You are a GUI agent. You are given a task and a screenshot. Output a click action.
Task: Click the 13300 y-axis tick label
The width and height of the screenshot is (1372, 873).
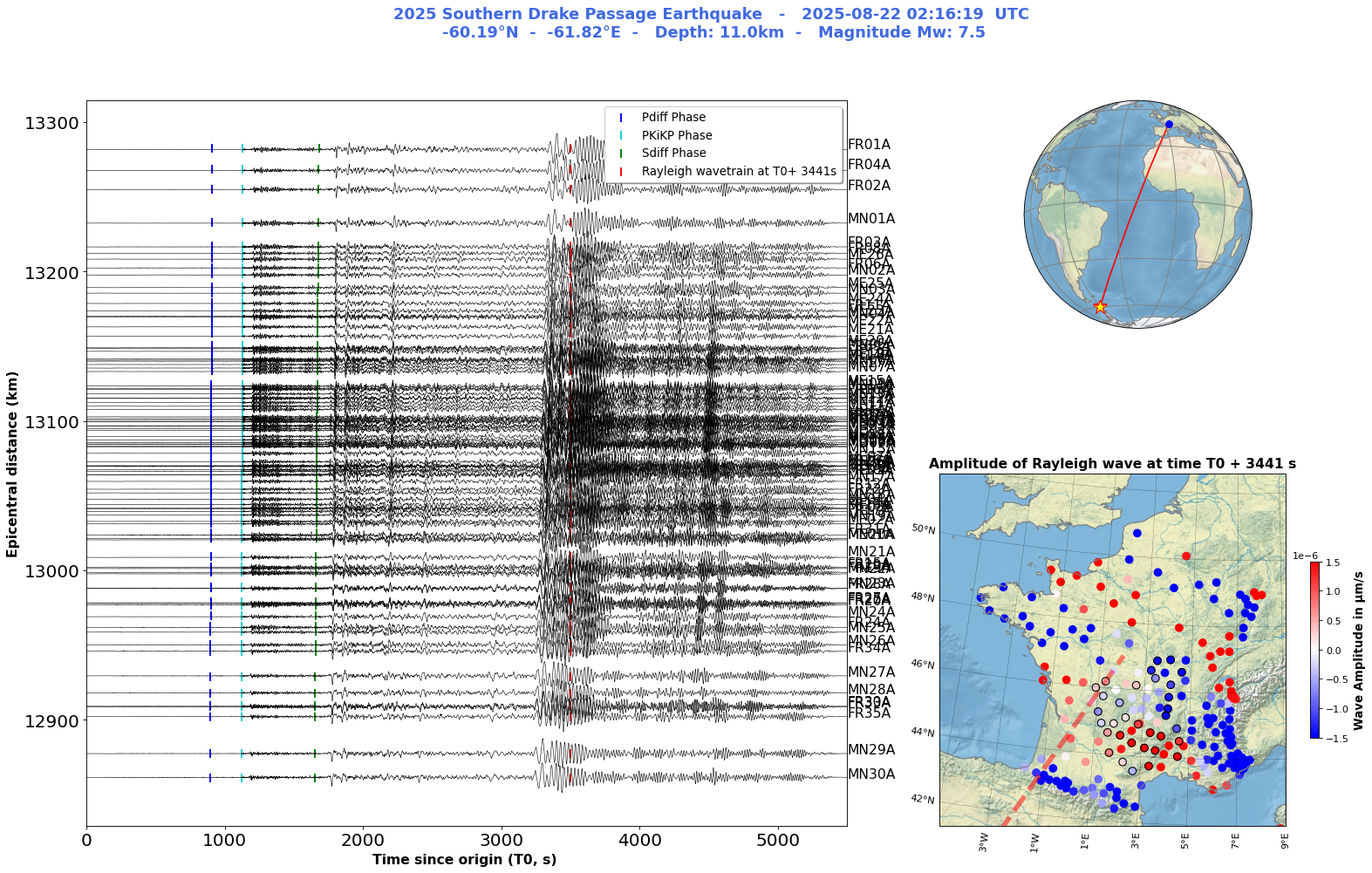point(51,123)
